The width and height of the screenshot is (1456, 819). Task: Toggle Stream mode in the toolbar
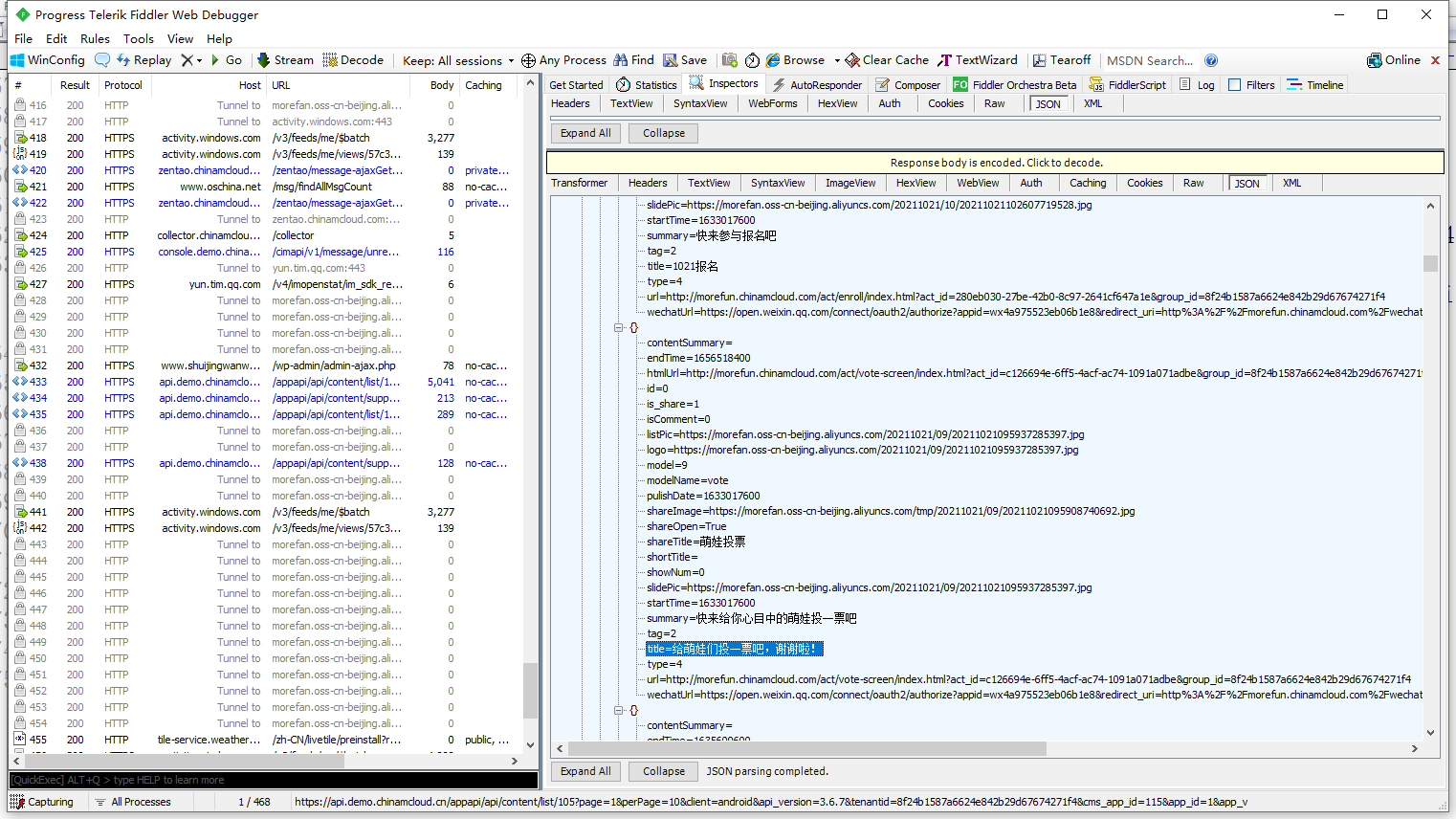click(285, 60)
